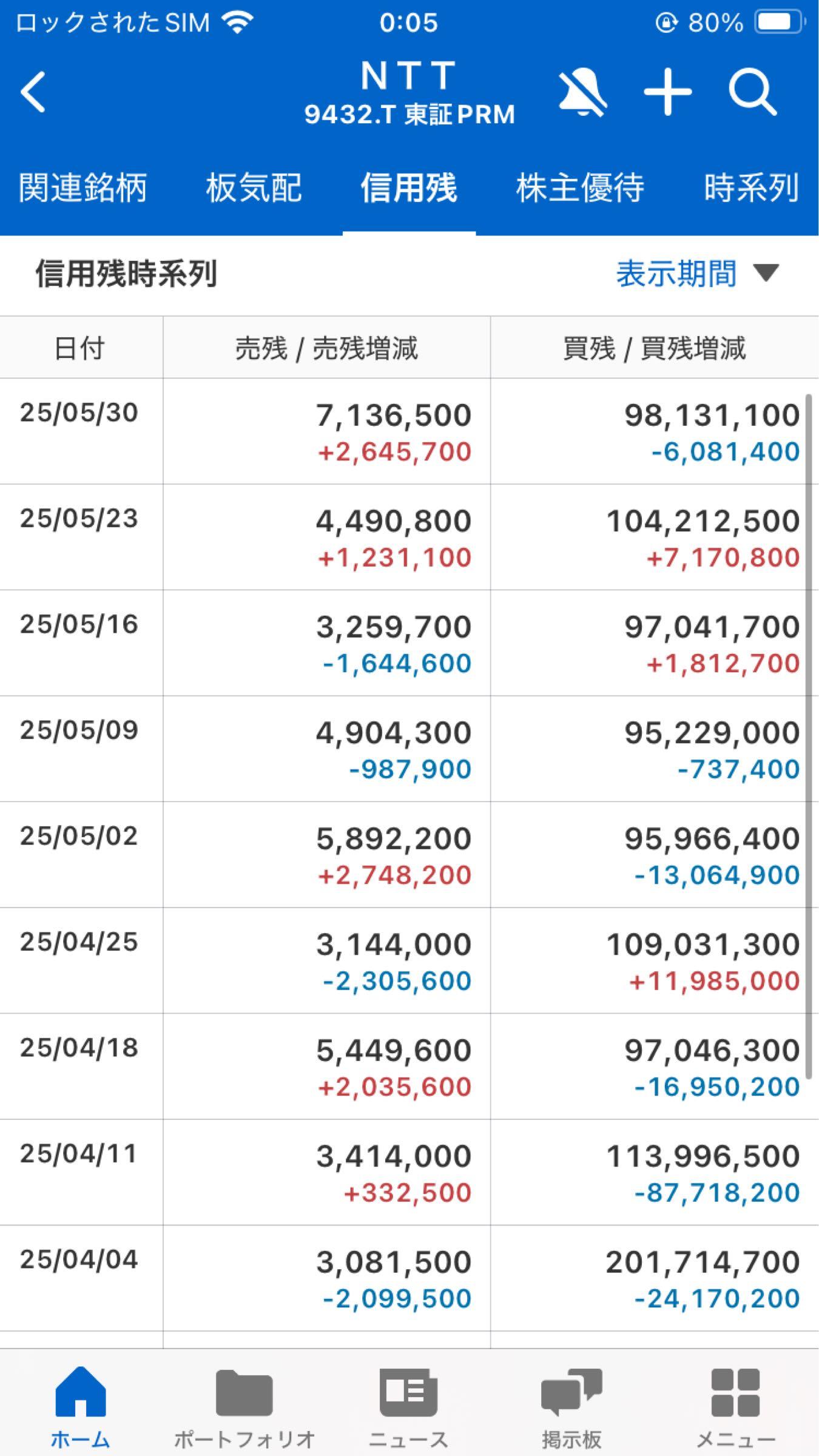Switch to the 関連銘柄 tab
Viewport: 819px width, 1456px height.
[x=83, y=187]
